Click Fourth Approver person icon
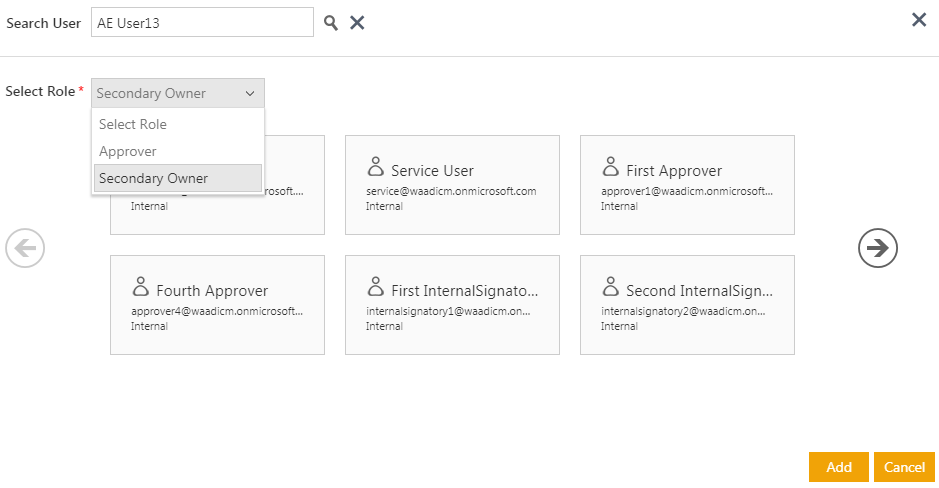The width and height of the screenshot is (939, 488). 141,287
